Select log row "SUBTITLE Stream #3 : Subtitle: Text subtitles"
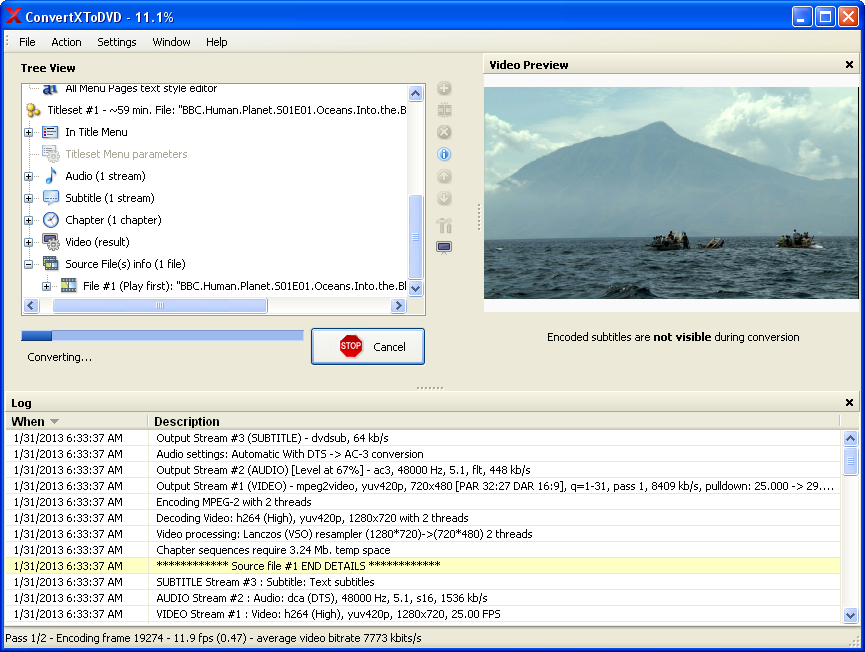 tap(423, 582)
